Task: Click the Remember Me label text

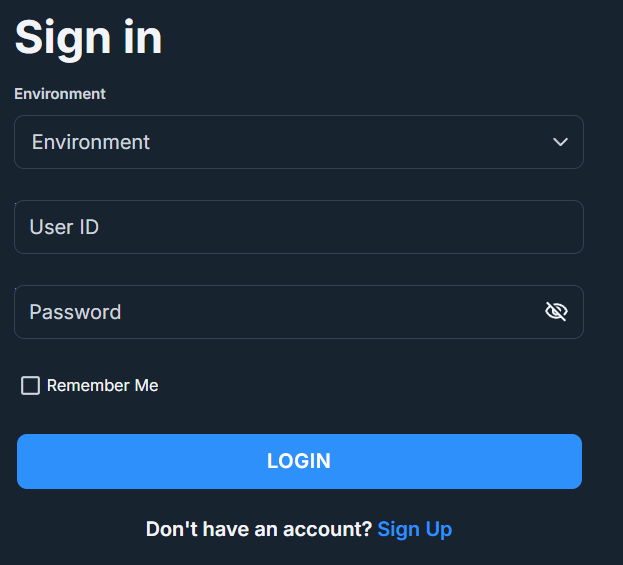Action: coord(103,385)
